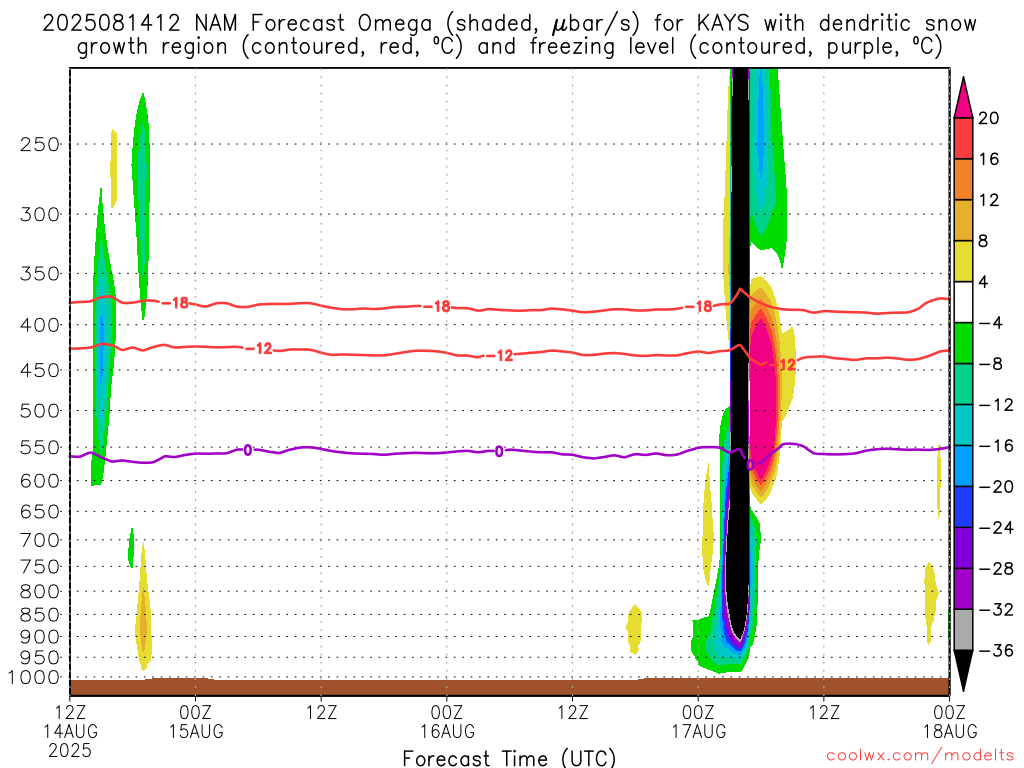Click the 600 pressure level label
The height and width of the screenshot is (768, 1024).
(40, 481)
